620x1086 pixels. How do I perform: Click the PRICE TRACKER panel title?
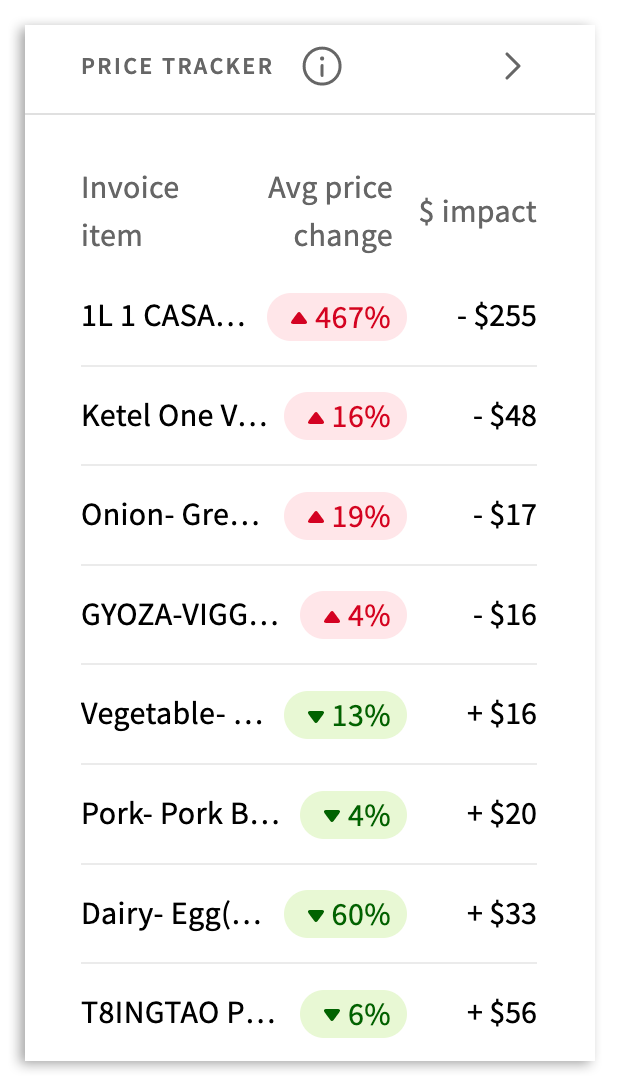pos(177,67)
